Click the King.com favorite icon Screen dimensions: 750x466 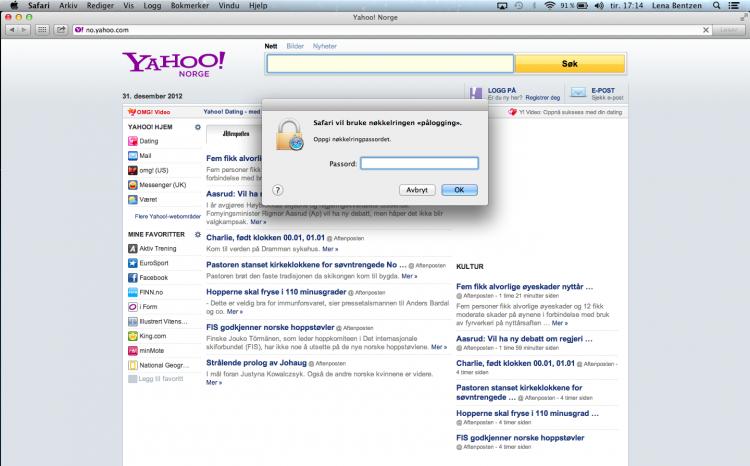pos(132,336)
